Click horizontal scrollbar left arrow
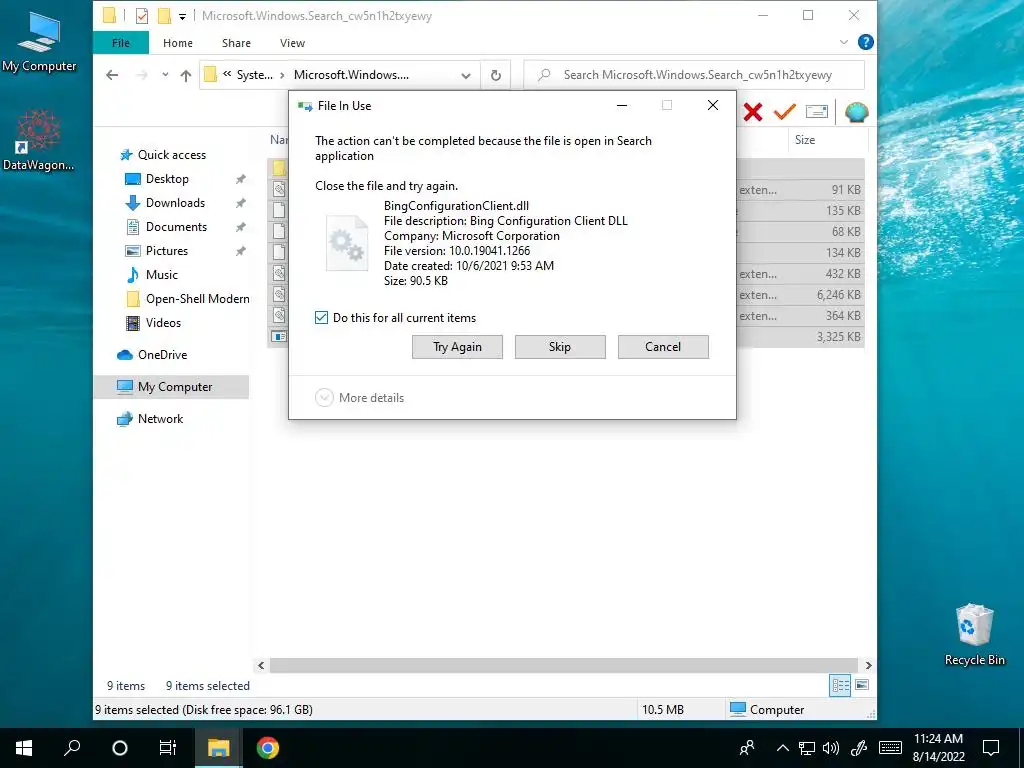 coord(261,665)
